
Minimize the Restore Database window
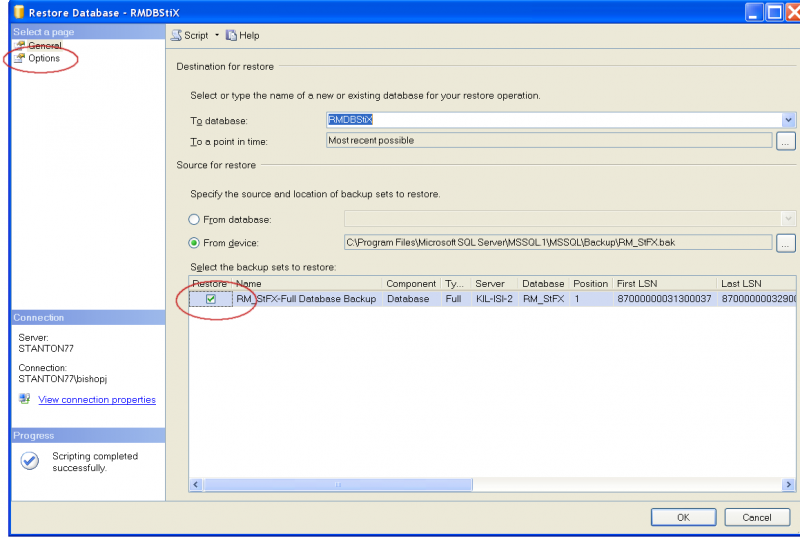[754, 12]
